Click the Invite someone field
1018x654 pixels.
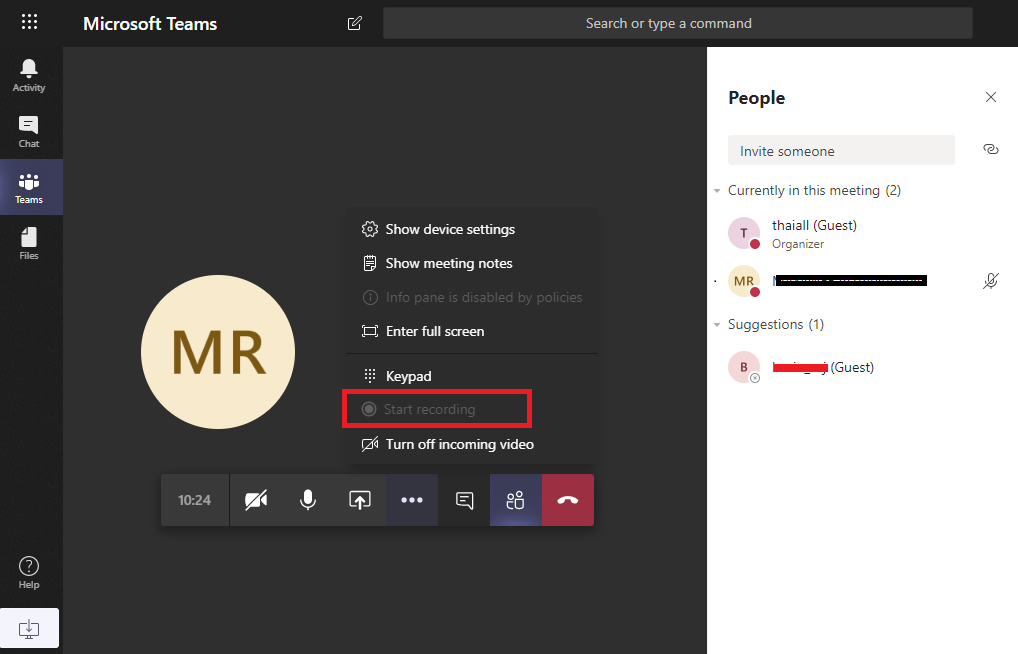click(841, 151)
